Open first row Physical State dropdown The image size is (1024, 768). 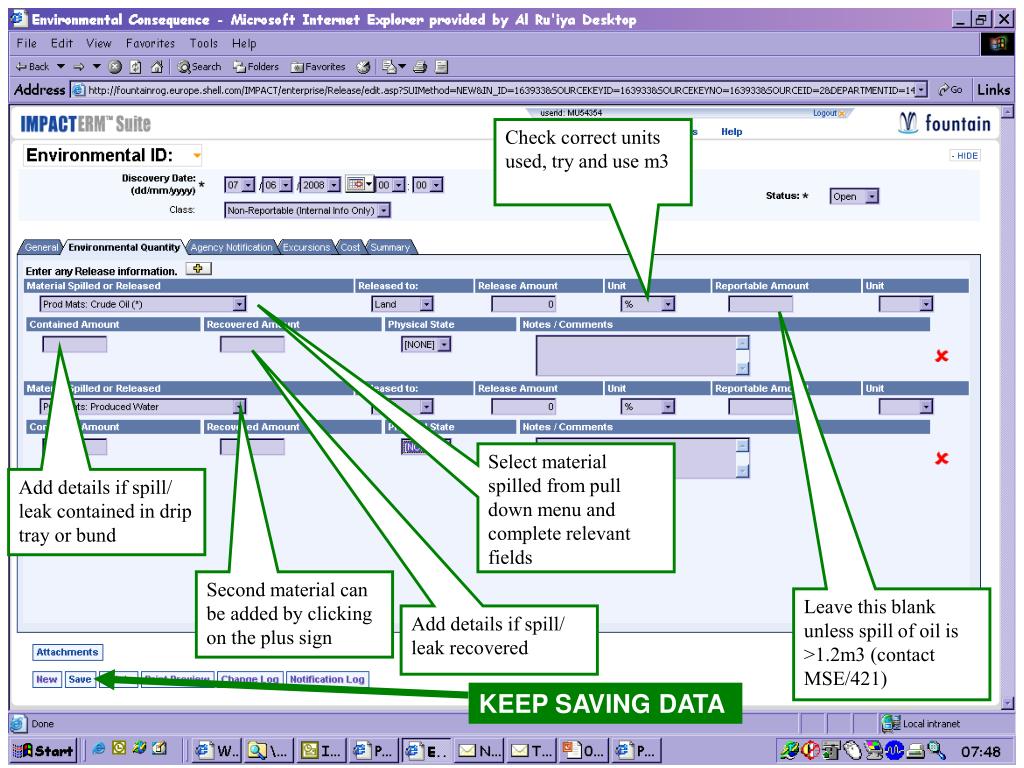pyautogui.click(x=444, y=345)
